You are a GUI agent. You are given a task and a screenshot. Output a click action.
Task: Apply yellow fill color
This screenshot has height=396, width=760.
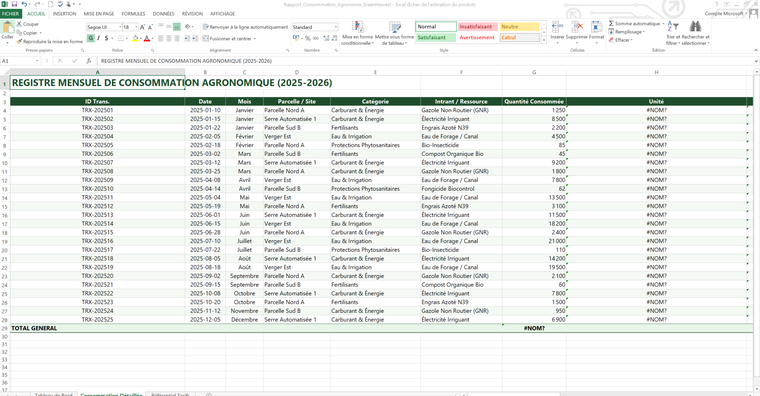pyautogui.click(x=135, y=38)
